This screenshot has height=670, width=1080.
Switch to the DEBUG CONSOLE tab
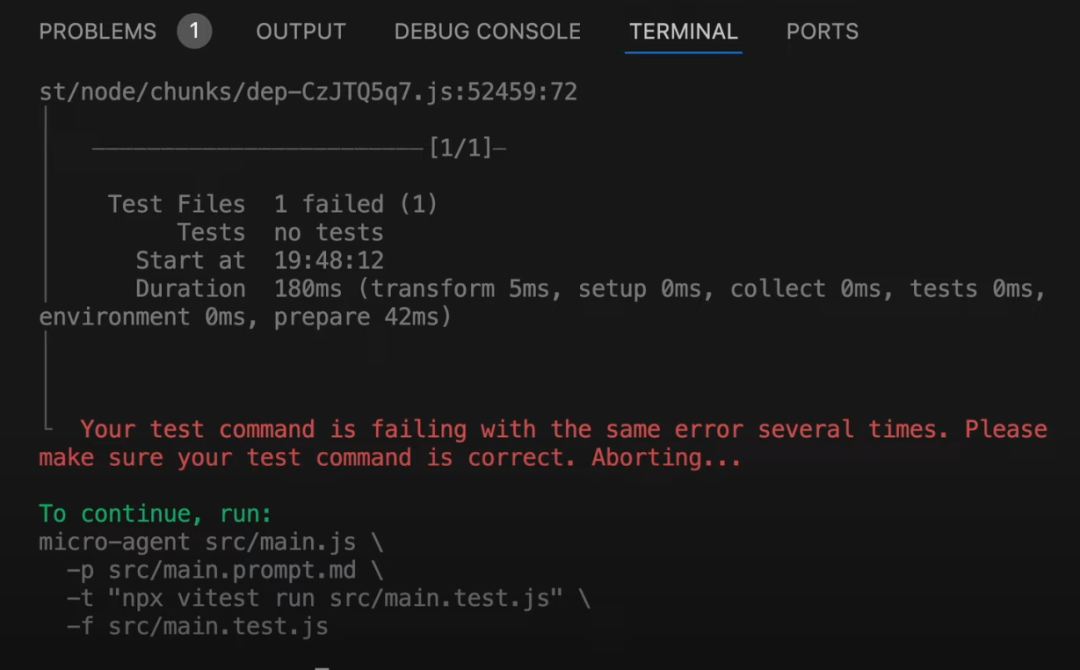click(x=487, y=32)
